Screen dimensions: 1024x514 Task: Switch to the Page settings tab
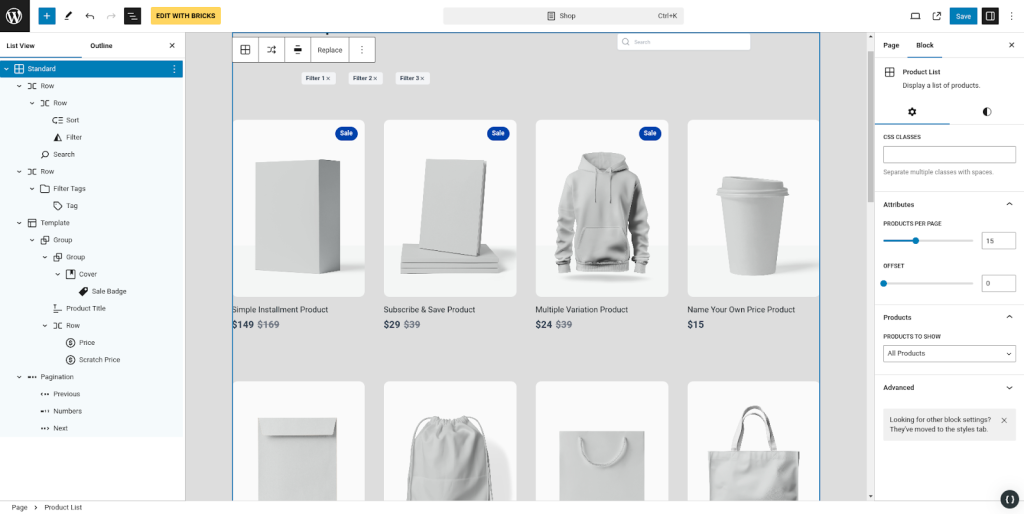[891, 45]
